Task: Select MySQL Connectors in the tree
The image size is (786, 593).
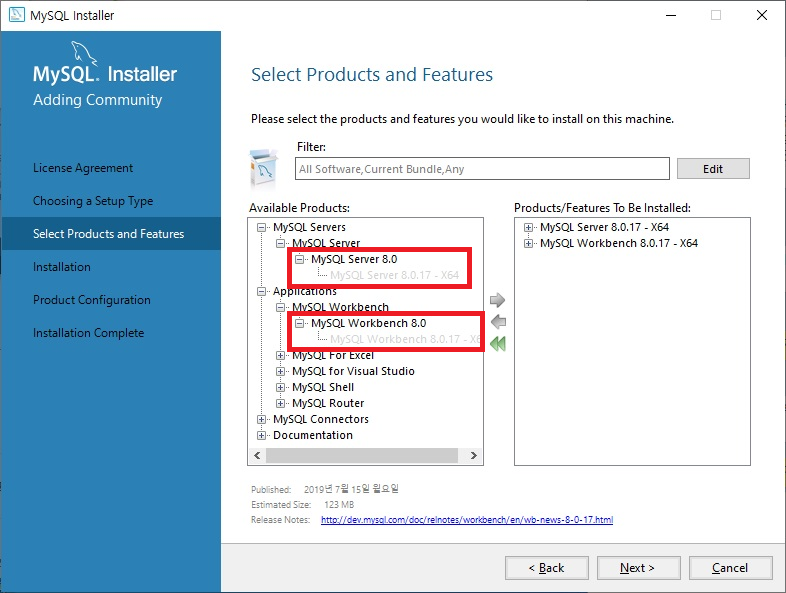Action: pos(321,419)
